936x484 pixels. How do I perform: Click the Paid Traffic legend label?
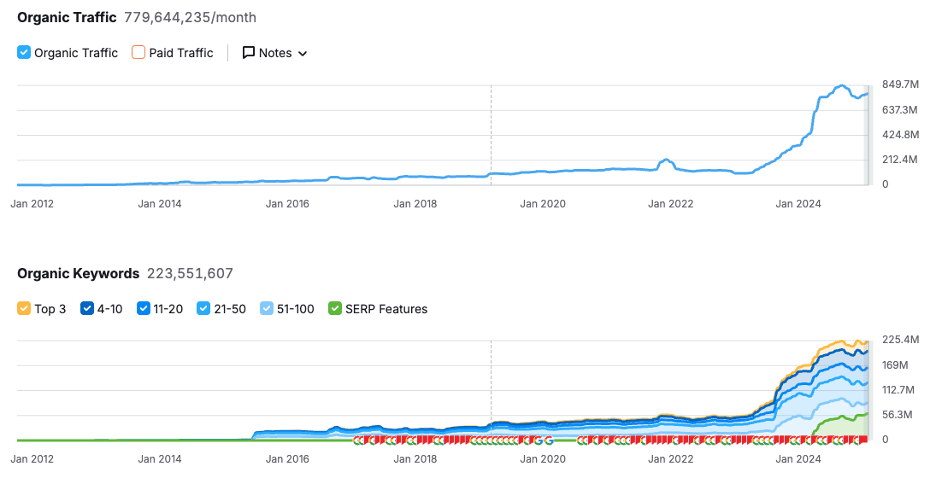(x=181, y=53)
